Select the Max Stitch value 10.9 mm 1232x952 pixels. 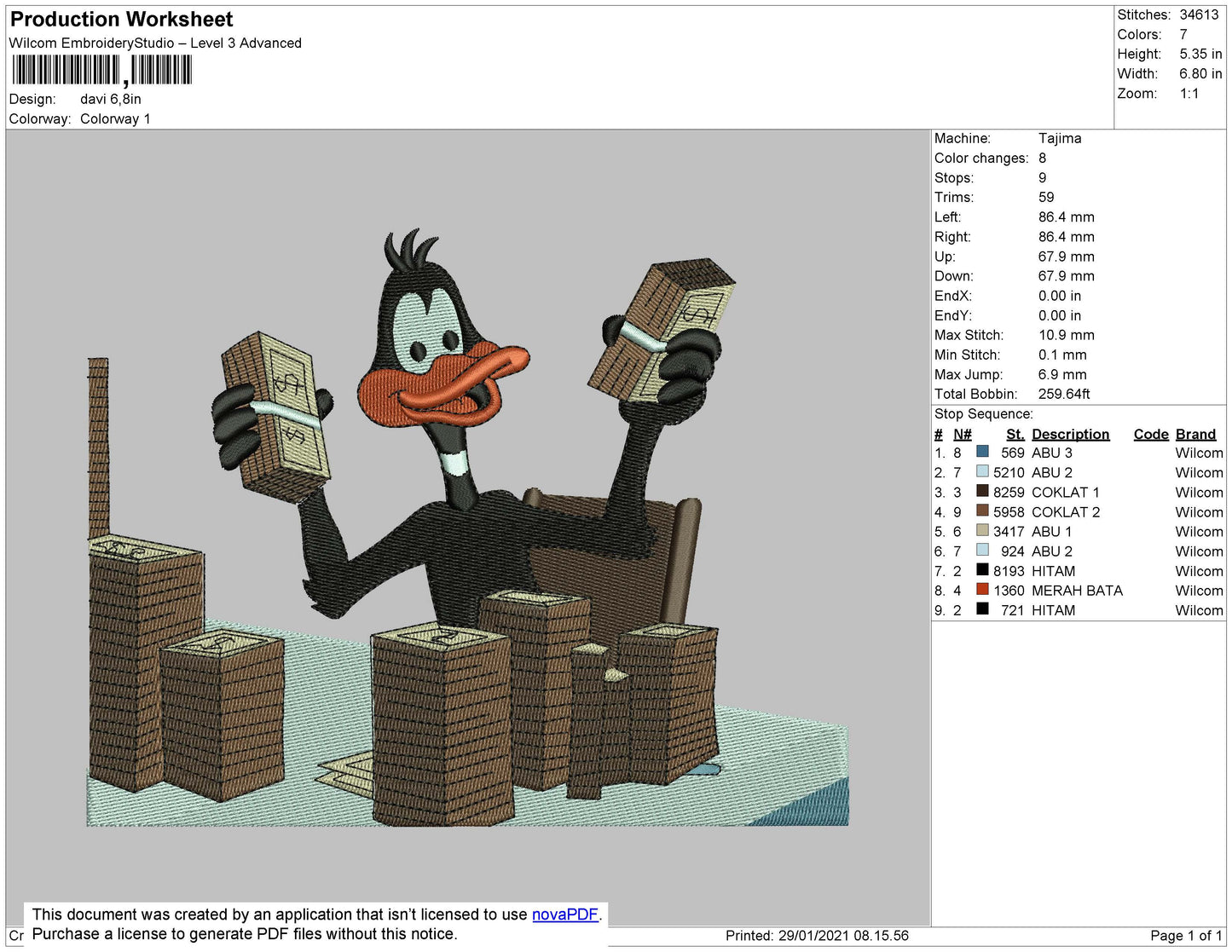1067,335
